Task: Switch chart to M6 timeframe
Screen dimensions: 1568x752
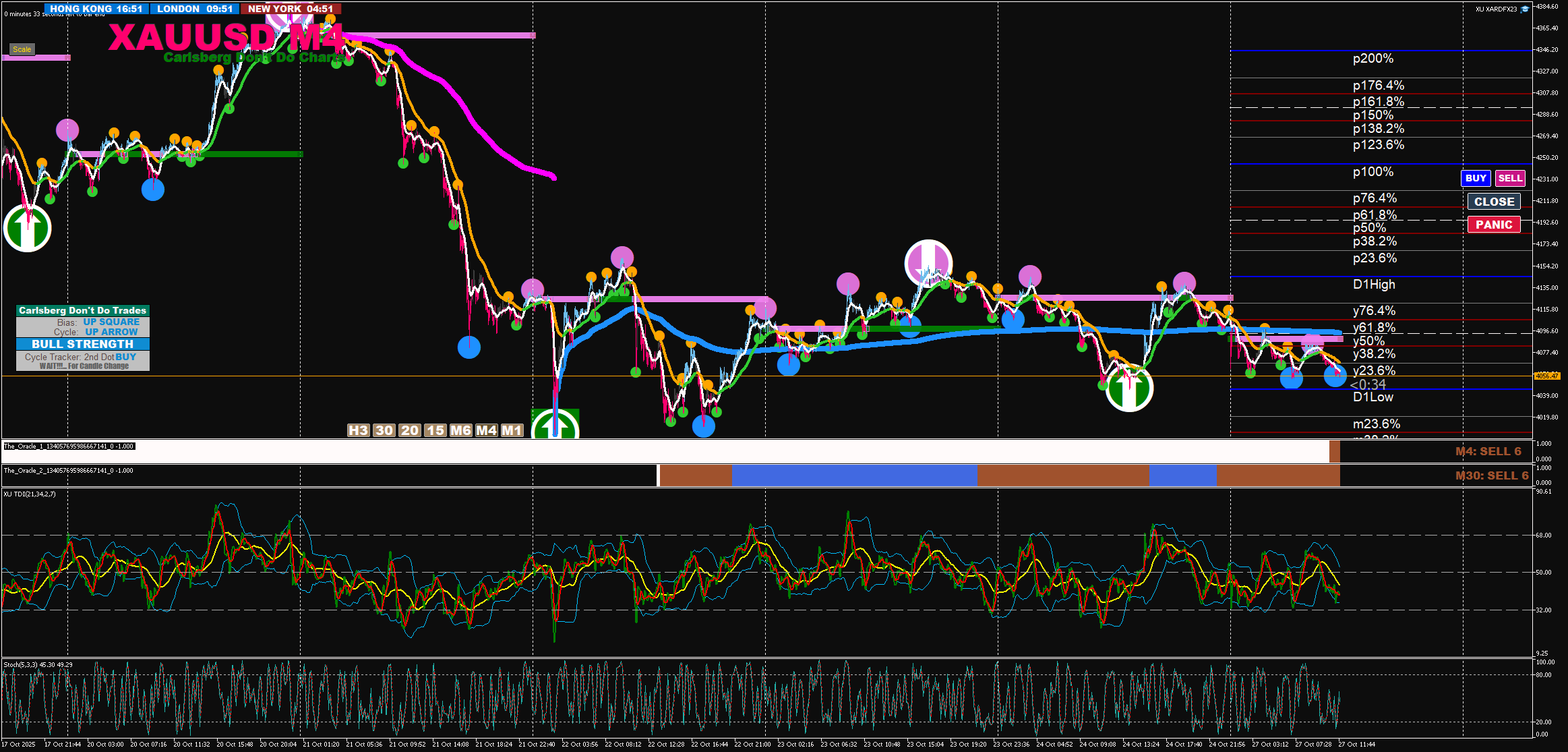Action: coord(460,430)
